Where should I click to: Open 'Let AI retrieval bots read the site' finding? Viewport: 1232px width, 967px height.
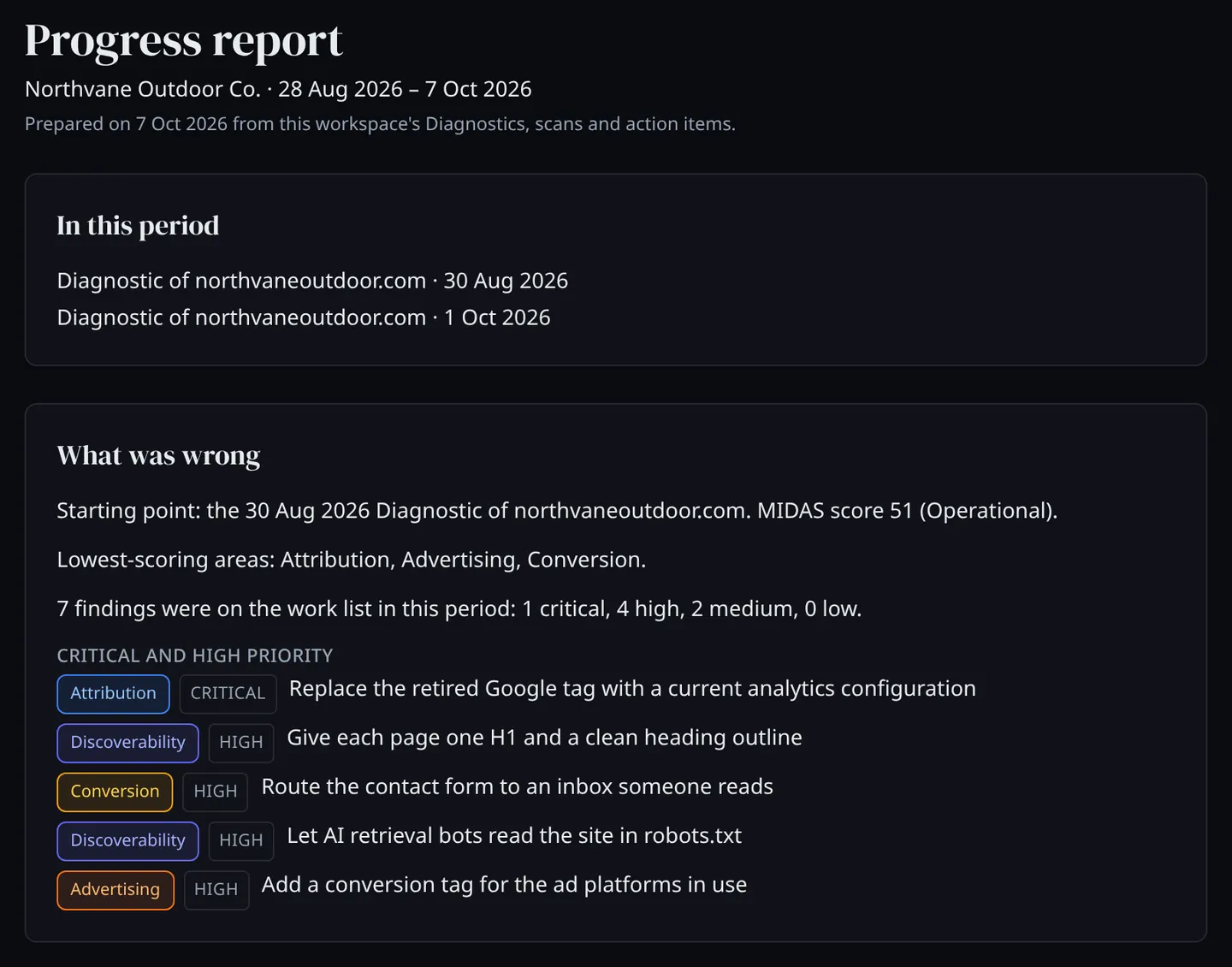(x=514, y=835)
